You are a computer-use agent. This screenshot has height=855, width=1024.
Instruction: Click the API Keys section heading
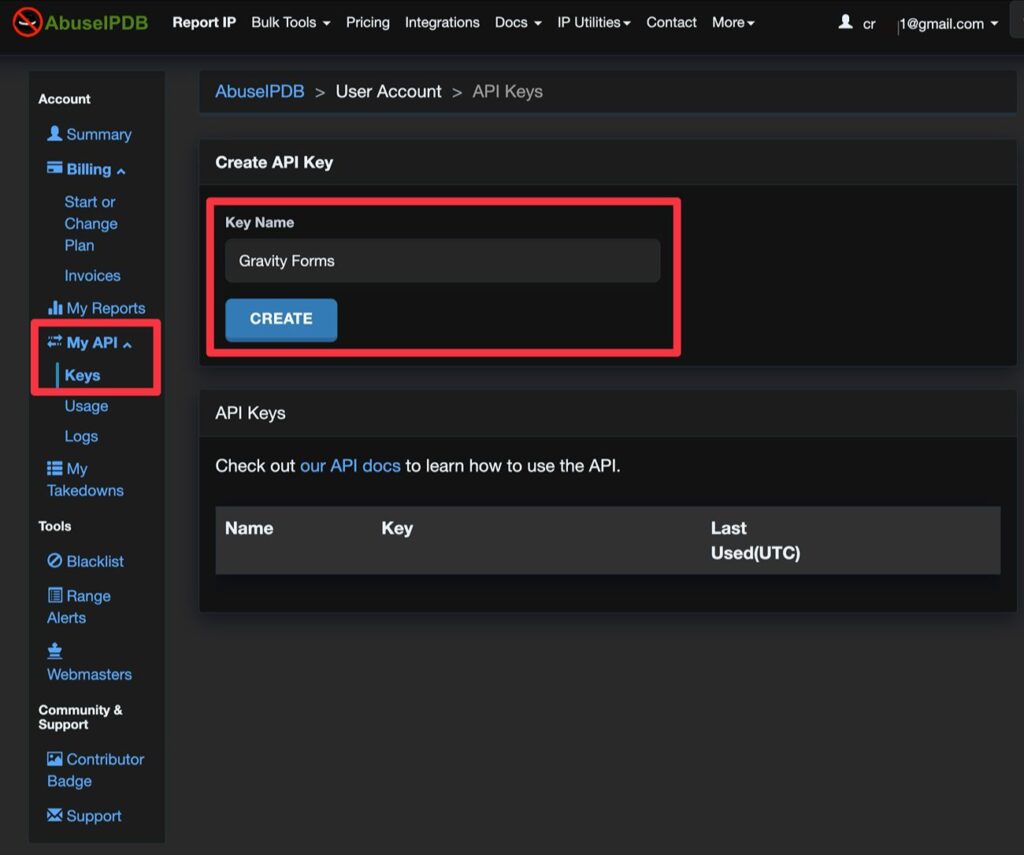pyautogui.click(x=250, y=413)
